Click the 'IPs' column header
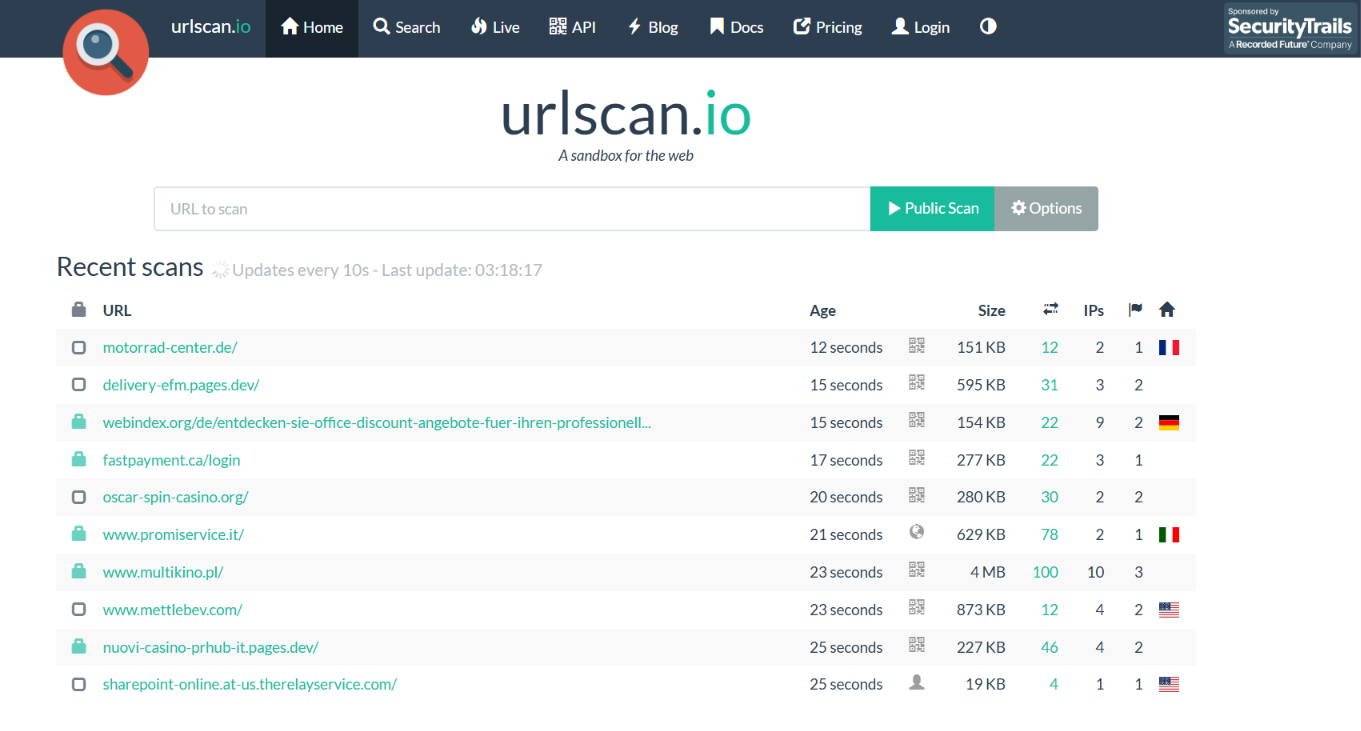The height and width of the screenshot is (731, 1361). [x=1094, y=310]
